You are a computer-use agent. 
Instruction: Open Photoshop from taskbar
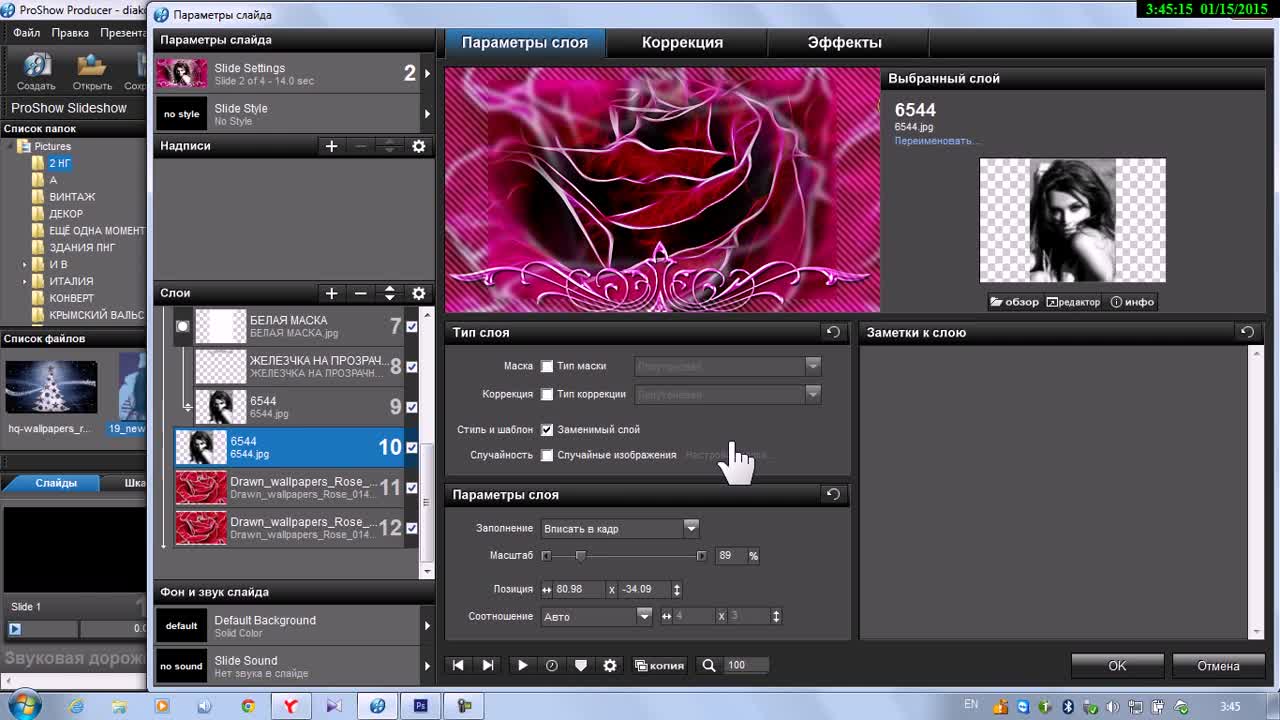click(x=421, y=706)
